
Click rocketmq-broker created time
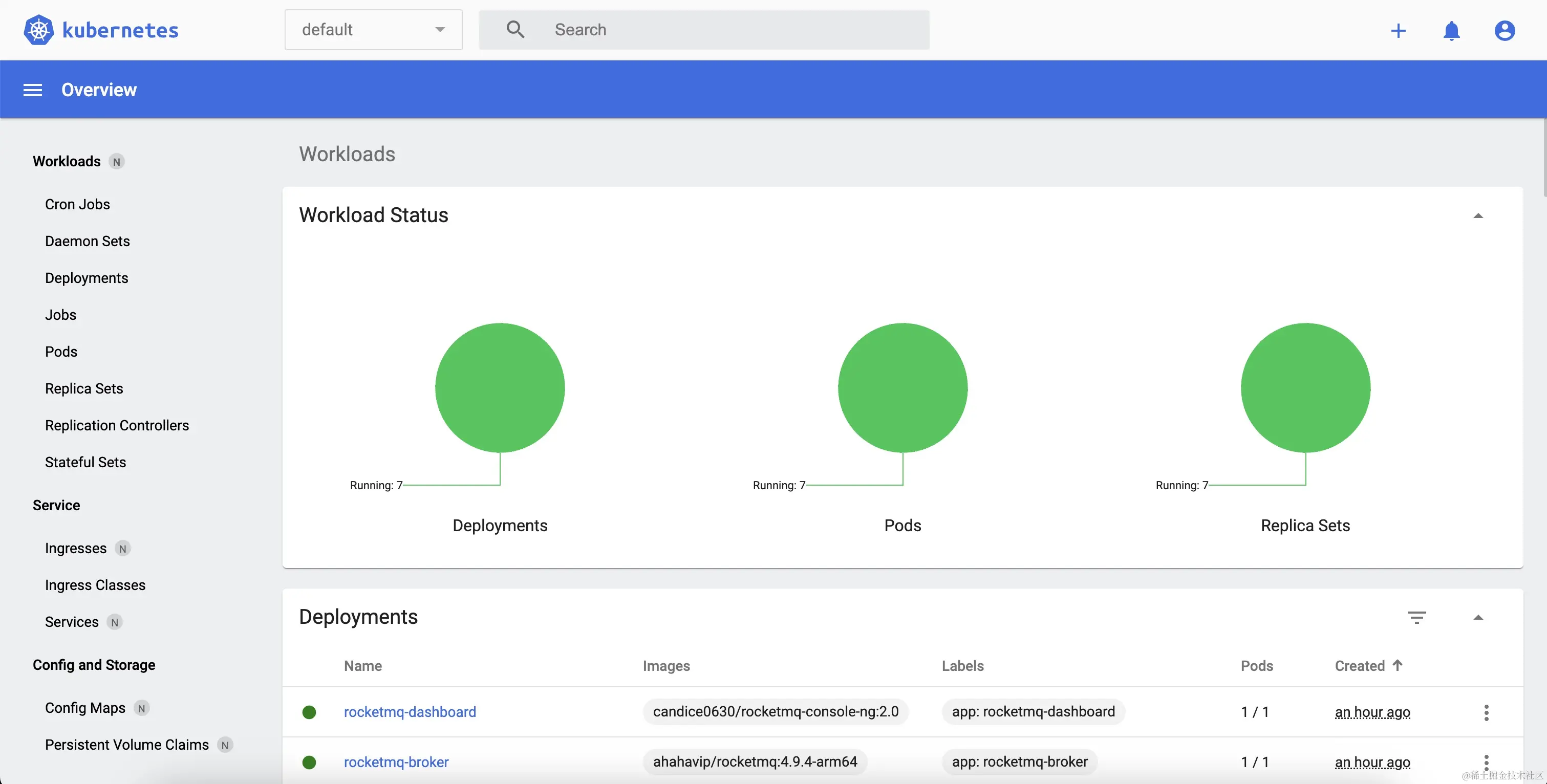[x=1372, y=763]
